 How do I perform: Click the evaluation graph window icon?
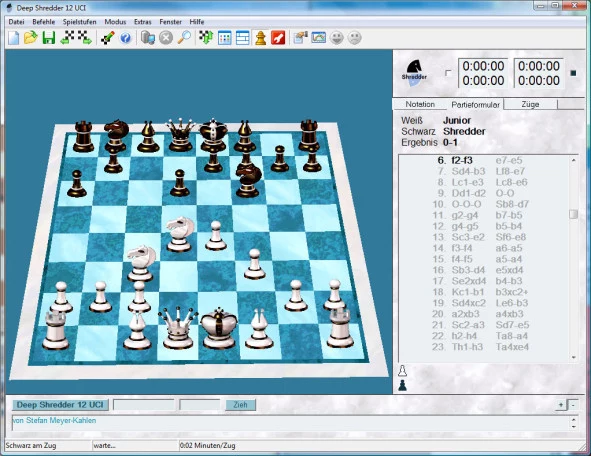click(318, 38)
